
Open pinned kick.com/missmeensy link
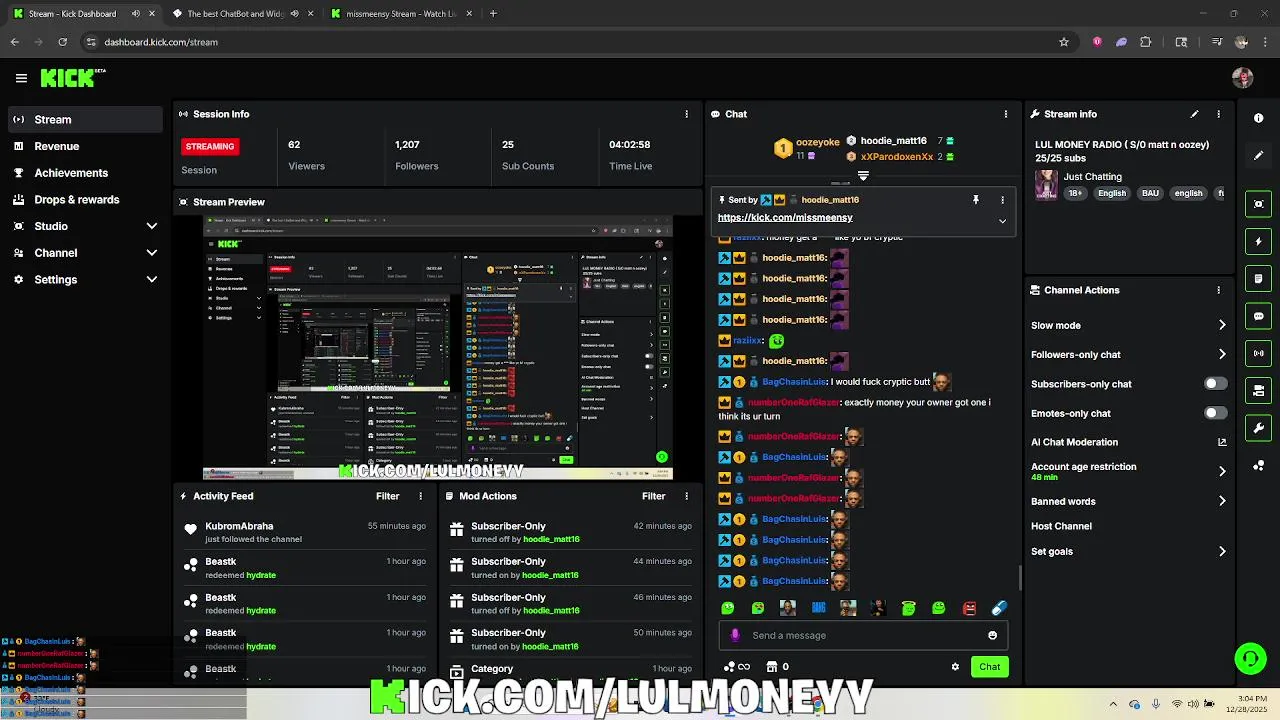(785, 218)
